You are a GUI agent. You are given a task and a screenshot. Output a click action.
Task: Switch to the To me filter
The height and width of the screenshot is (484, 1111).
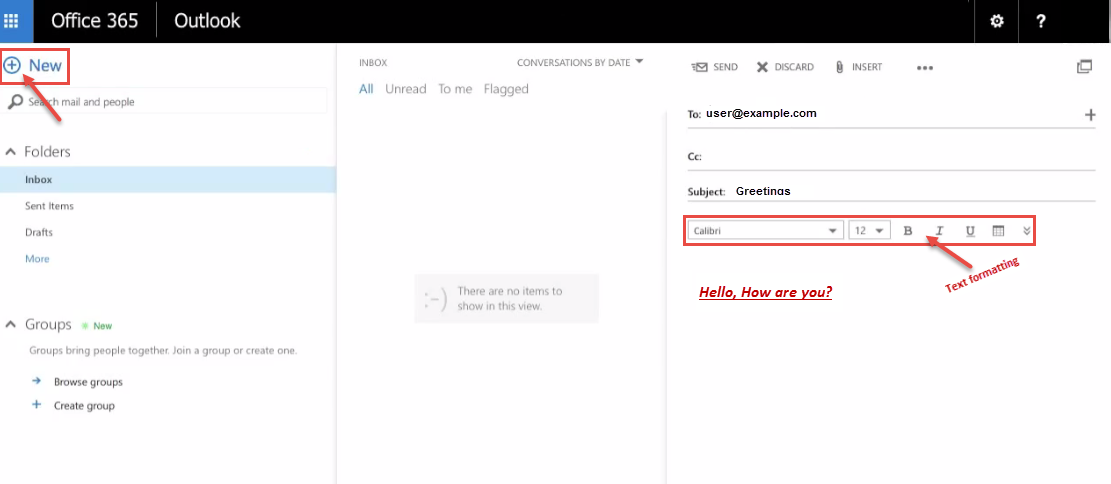click(455, 89)
